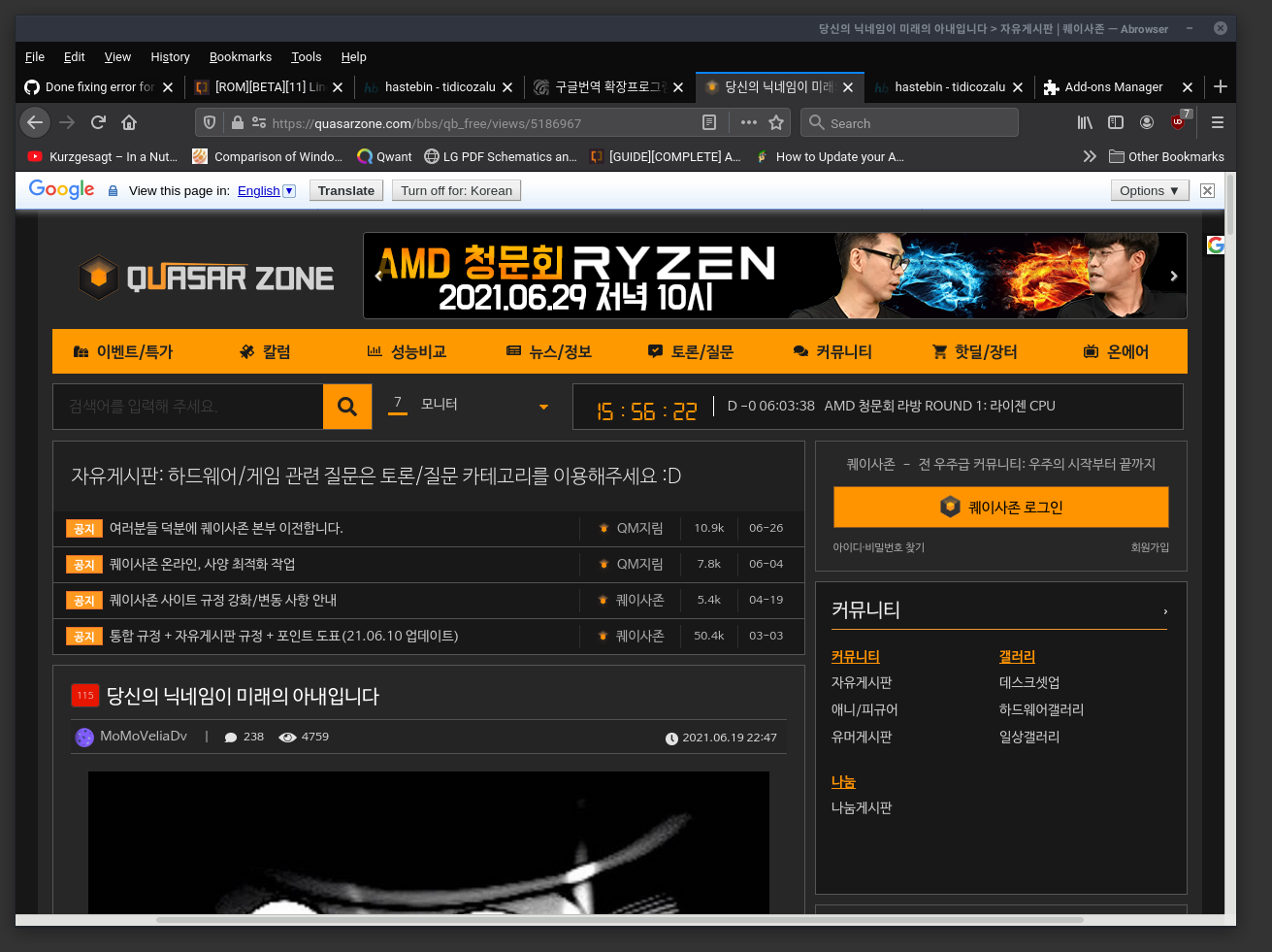Go to the browser home page
1272x952 pixels.
point(129,122)
